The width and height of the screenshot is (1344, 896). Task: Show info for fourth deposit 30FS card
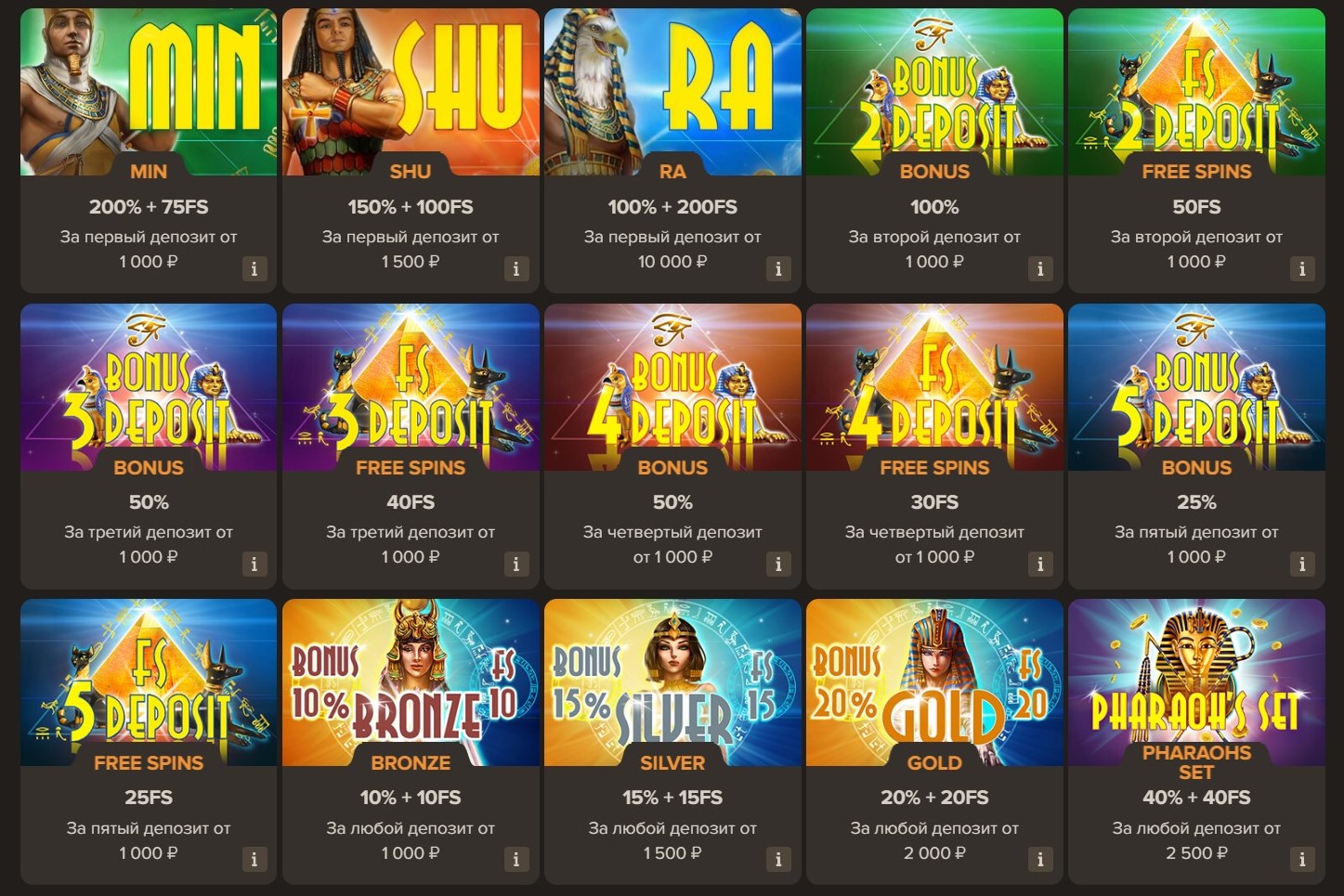pos(1040,565)
